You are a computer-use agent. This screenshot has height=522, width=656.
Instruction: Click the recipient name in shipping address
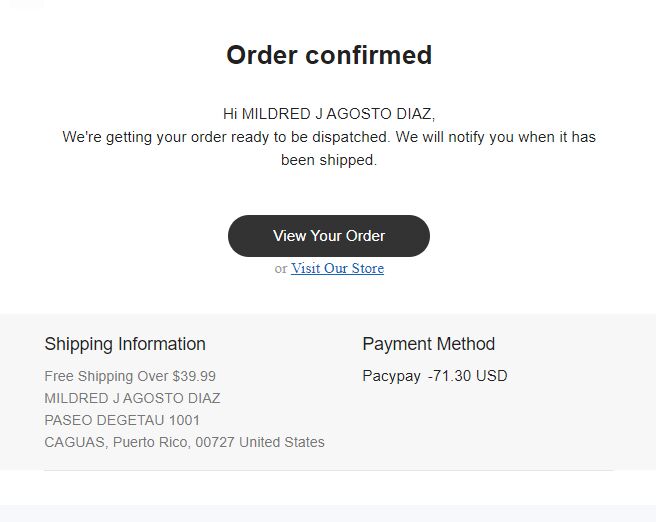[x=132, y=398]
